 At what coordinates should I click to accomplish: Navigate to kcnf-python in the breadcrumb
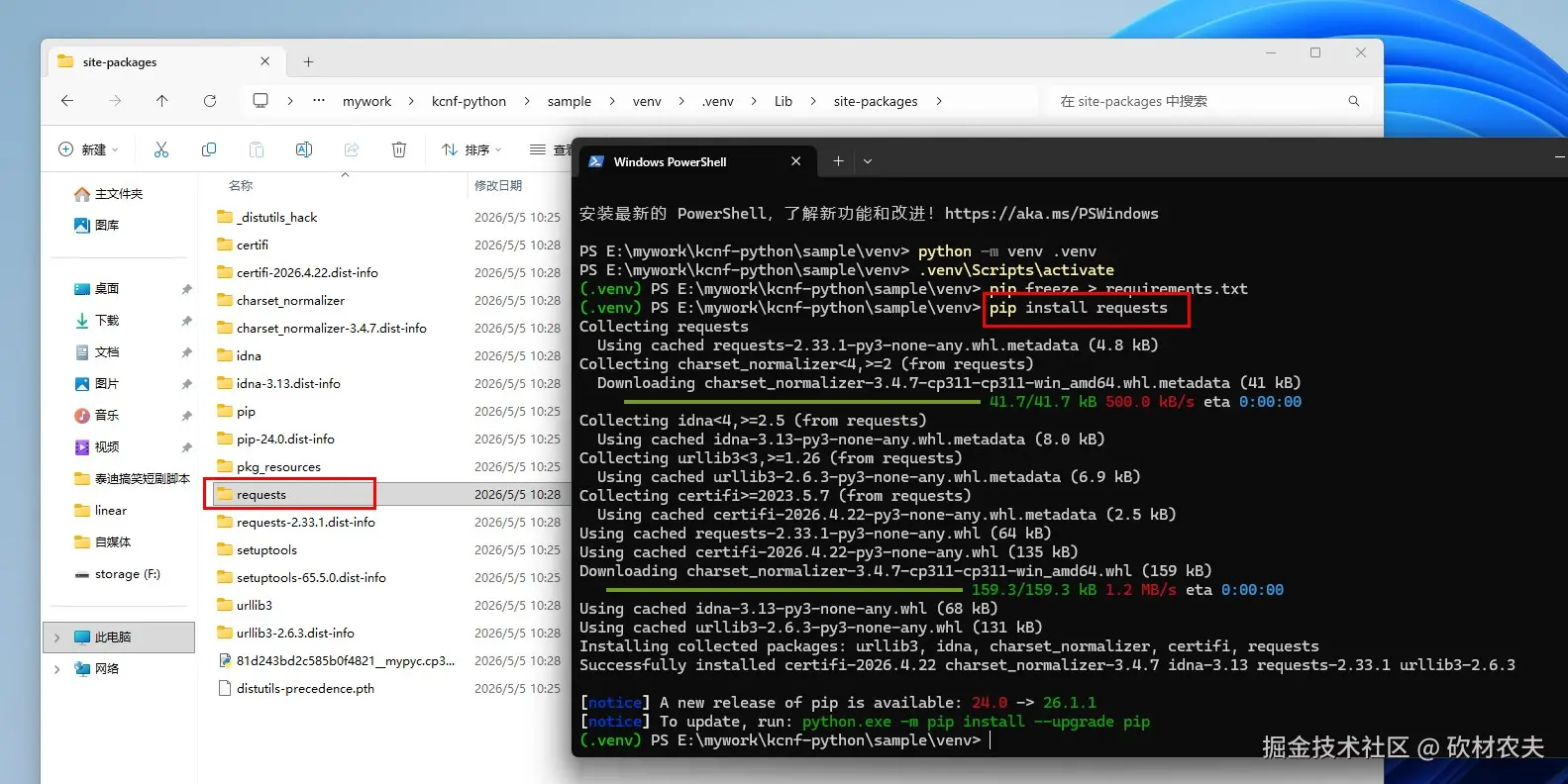[x=469, y=101]
